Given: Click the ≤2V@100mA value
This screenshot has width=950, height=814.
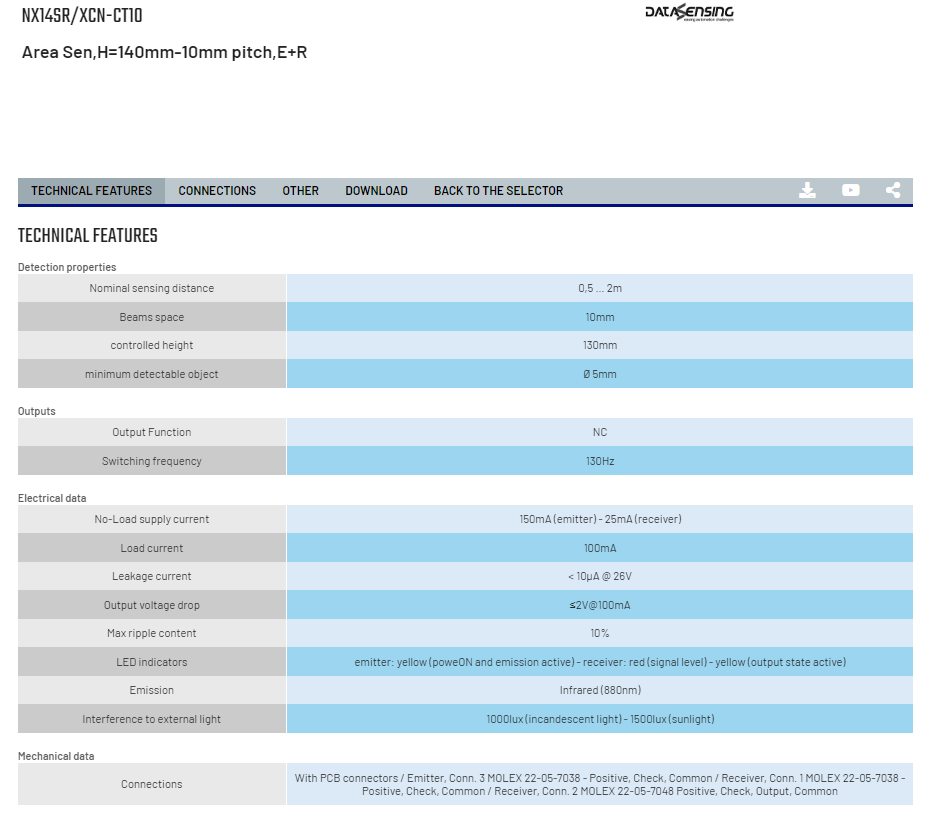Looking at the screenshot, I should 600,606.
